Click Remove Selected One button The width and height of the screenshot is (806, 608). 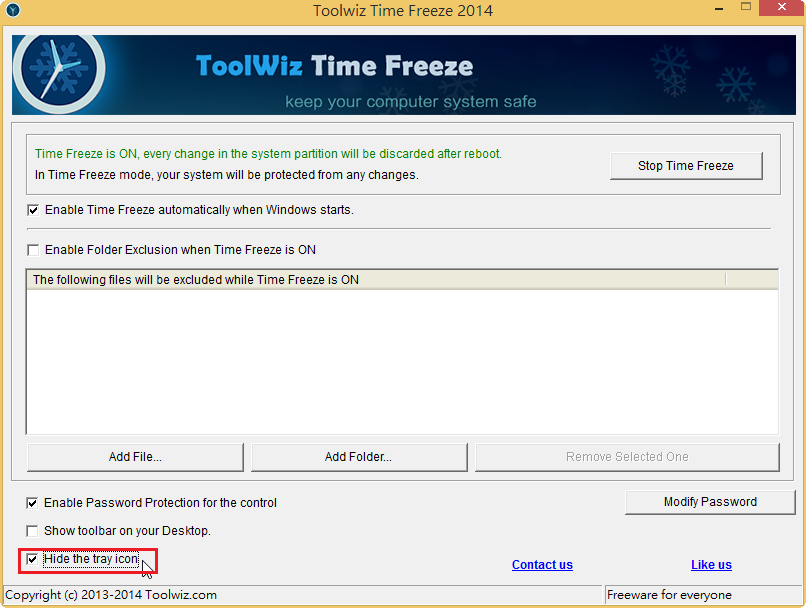pyautogui.click(x=627, y=457)
